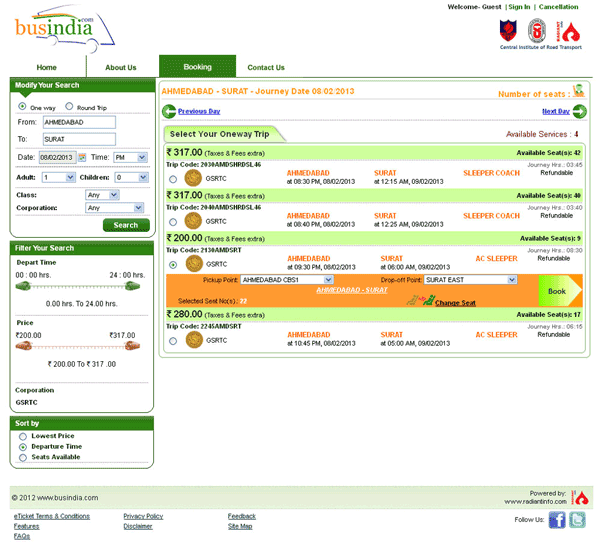The image size is (600, 548).
Task: Open the Drop-off Point dropdown
Action: [x=470, y=280]
